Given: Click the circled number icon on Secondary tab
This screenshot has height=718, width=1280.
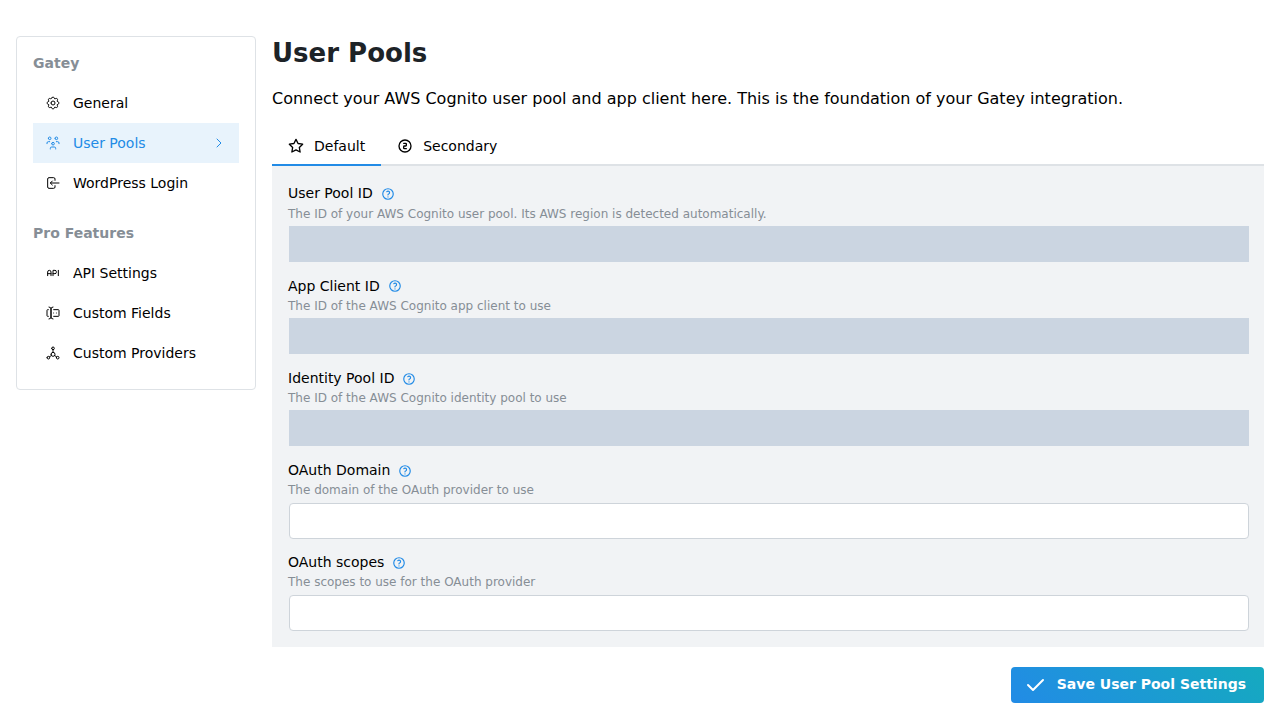Looking at the screenshot, I should tap(405, 146).
